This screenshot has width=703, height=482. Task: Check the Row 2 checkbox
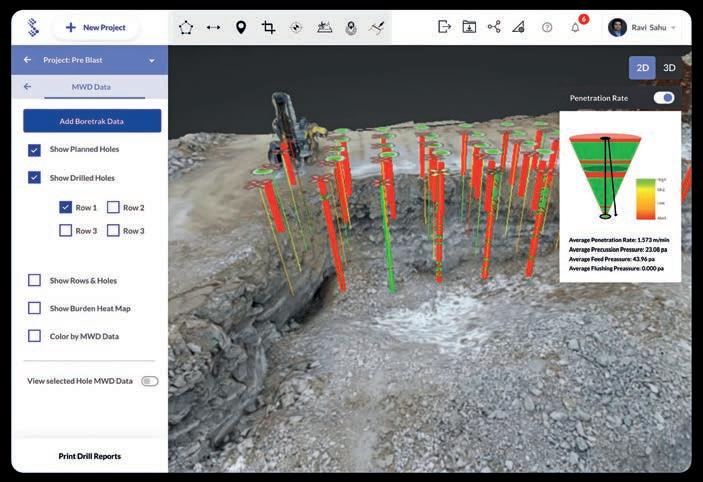[113, 207]
